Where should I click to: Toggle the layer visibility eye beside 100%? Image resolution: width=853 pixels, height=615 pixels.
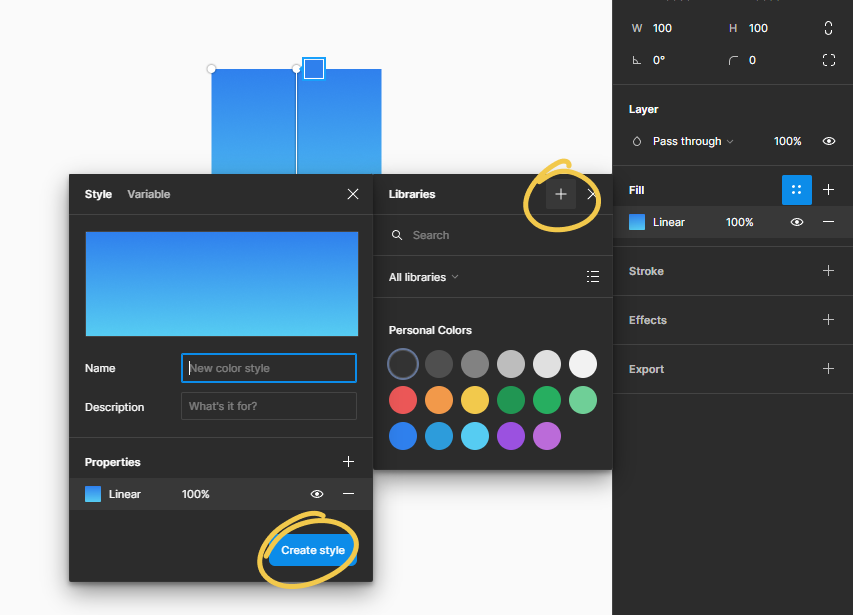(x=828, y=141)
